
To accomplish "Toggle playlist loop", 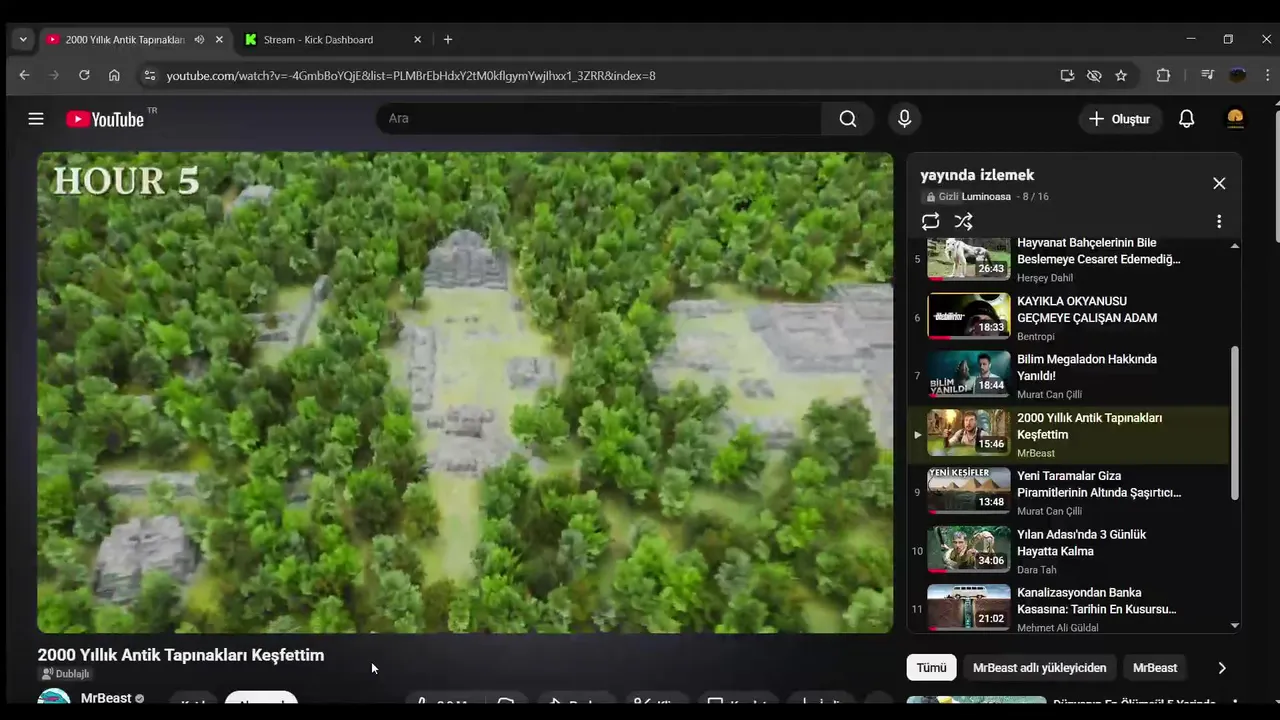I will click(x=930, y=222).
